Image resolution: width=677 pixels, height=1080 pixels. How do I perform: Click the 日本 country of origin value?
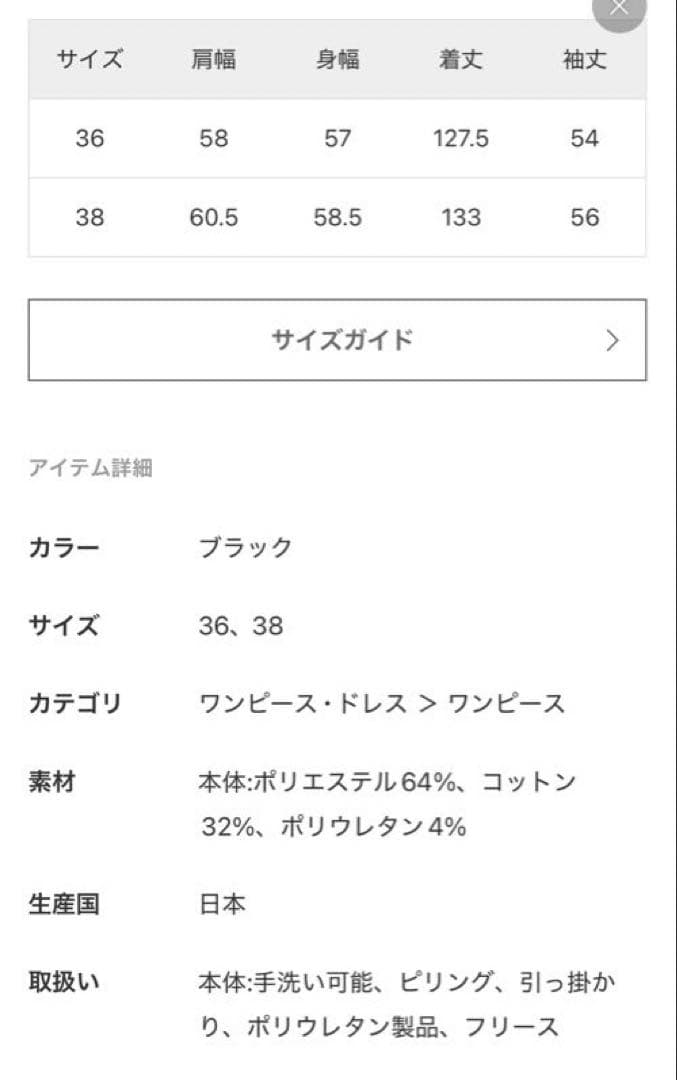pyautogui.click(x=222, y=905)
